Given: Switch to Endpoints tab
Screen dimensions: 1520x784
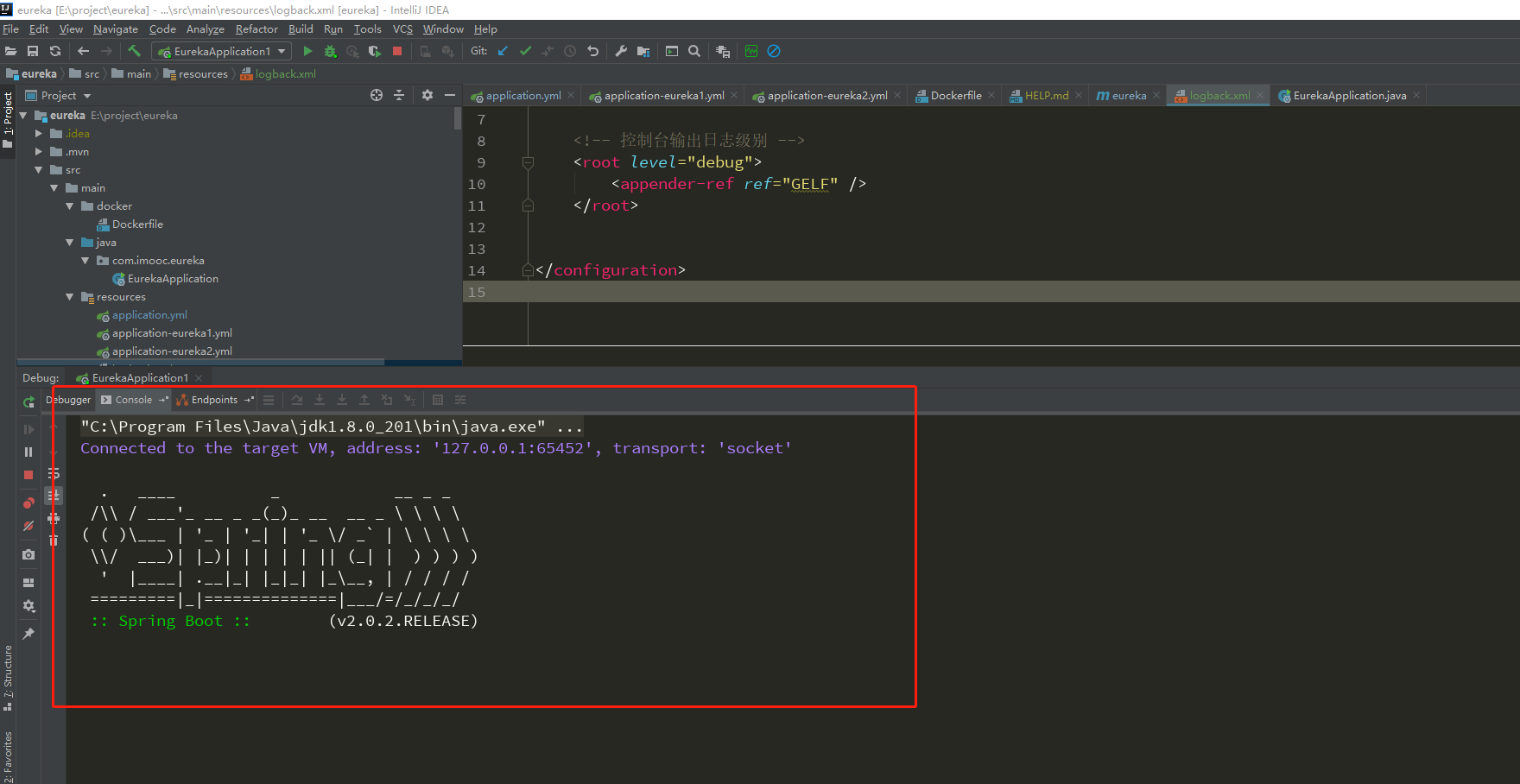Looking at the screenshot, I should coord(214,400).
